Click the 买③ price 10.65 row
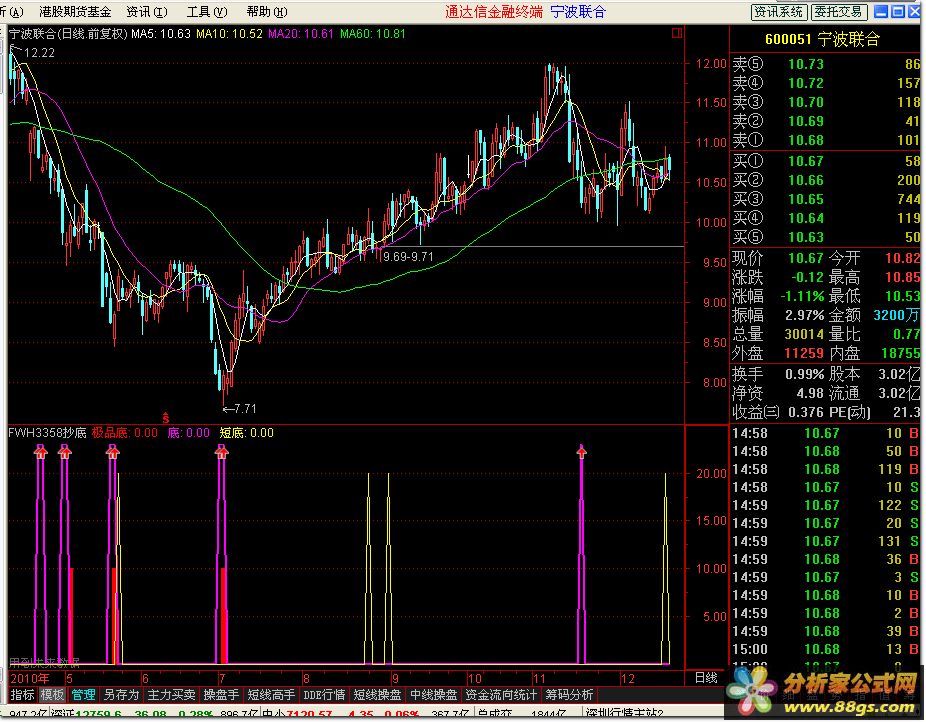The width and height of the screenshot is (926, 722). [x=826, y=199]
